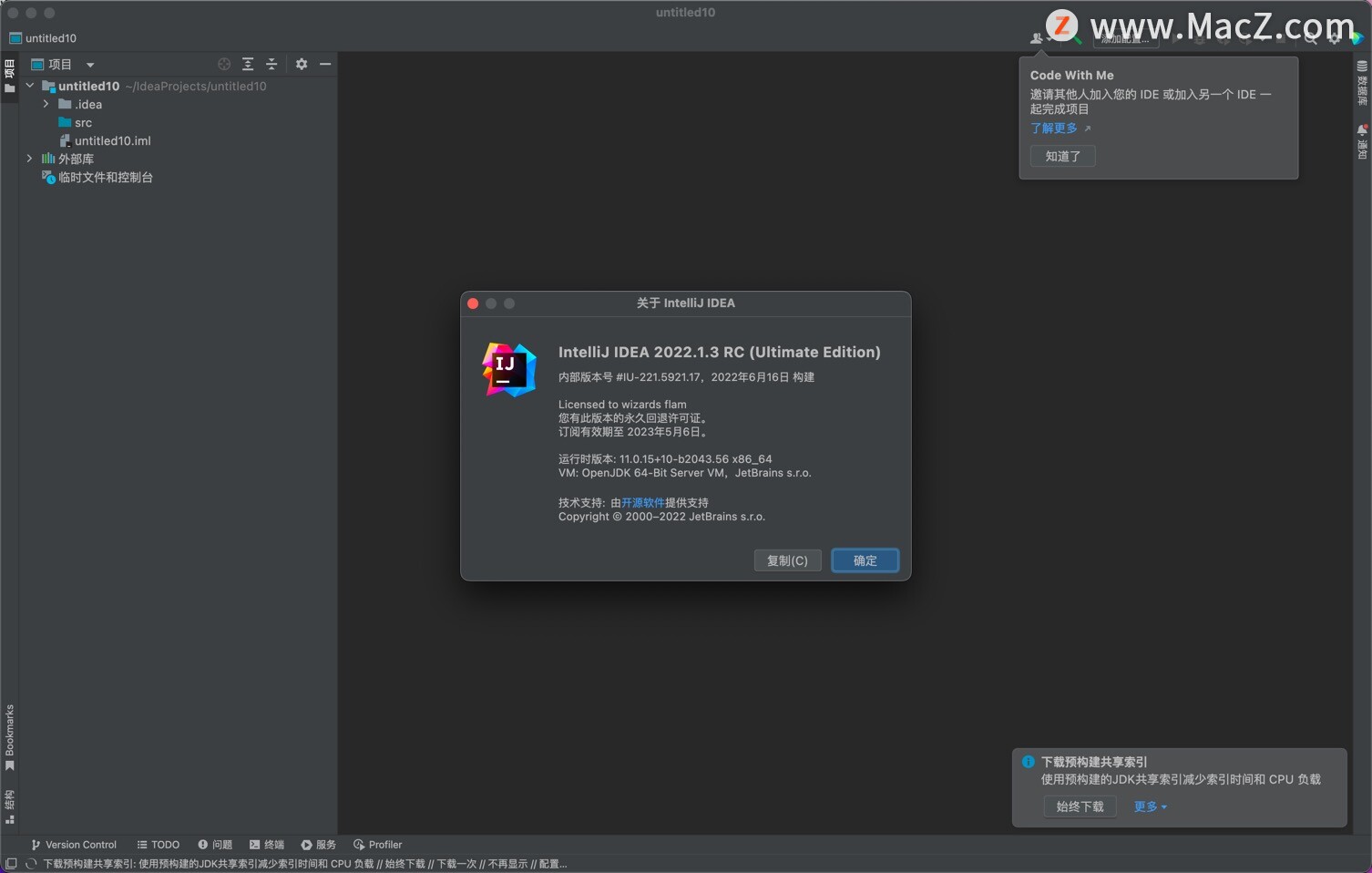Open the open-source software (开源软件) link
Screen dimensions: 1372x873
tap(643, 503)
